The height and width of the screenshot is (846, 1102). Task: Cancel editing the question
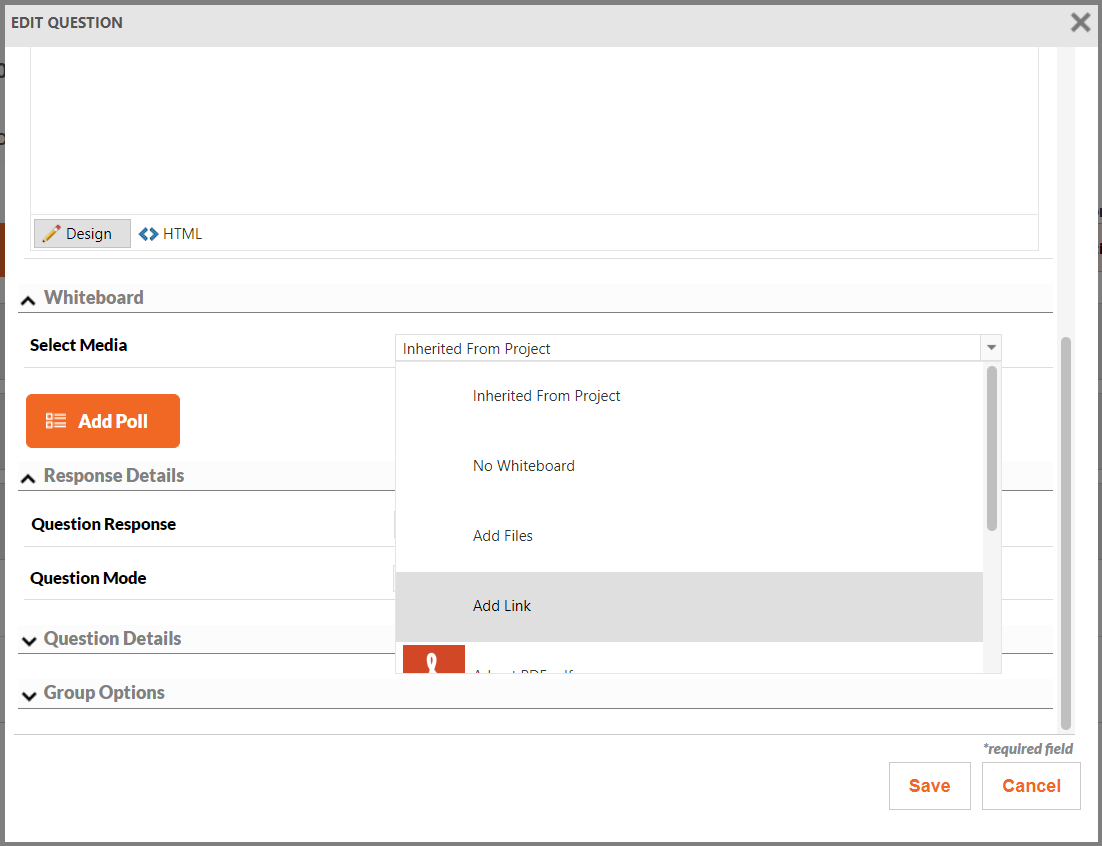click(1031, 786)
